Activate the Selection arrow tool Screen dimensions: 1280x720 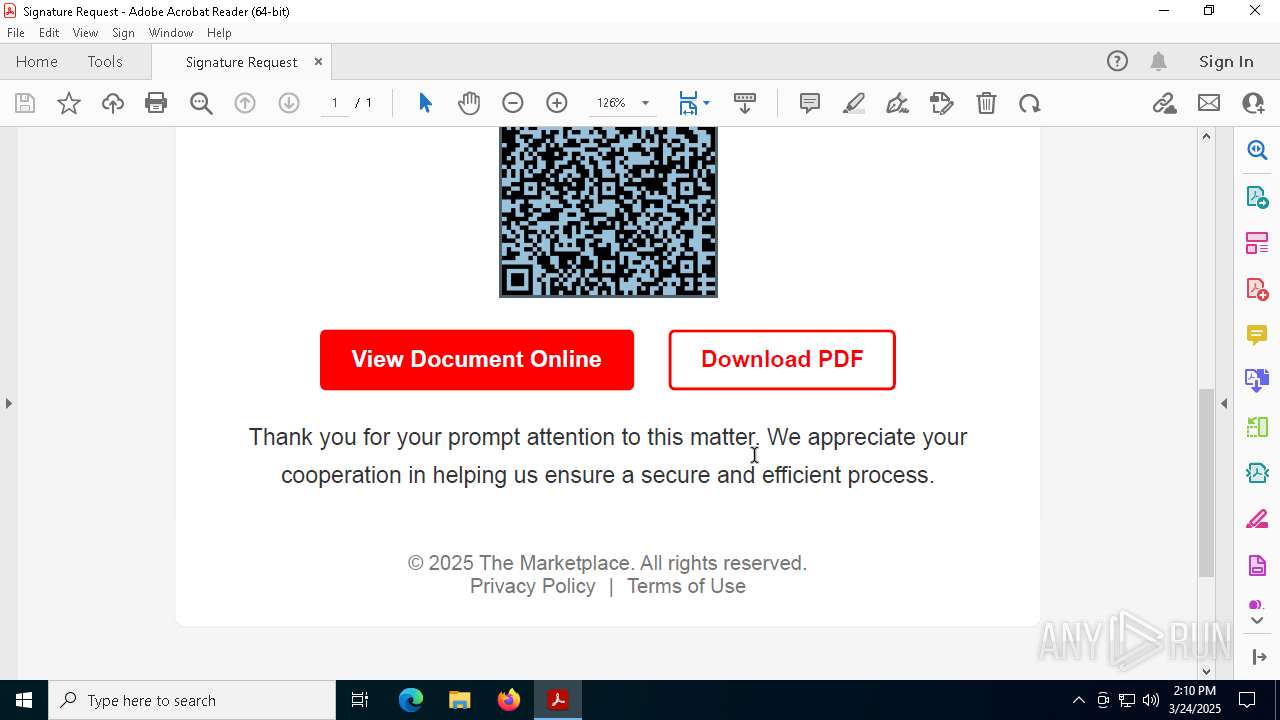(425, 103)
